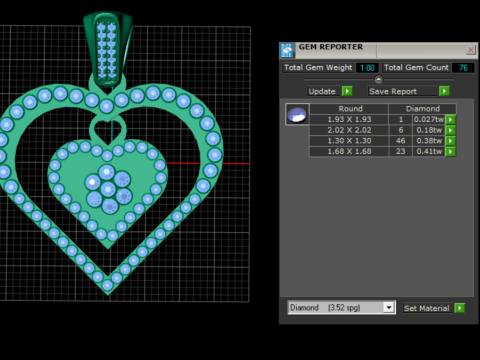Click the Gem Reporter panel icon
480x360 pixels.
287,50
